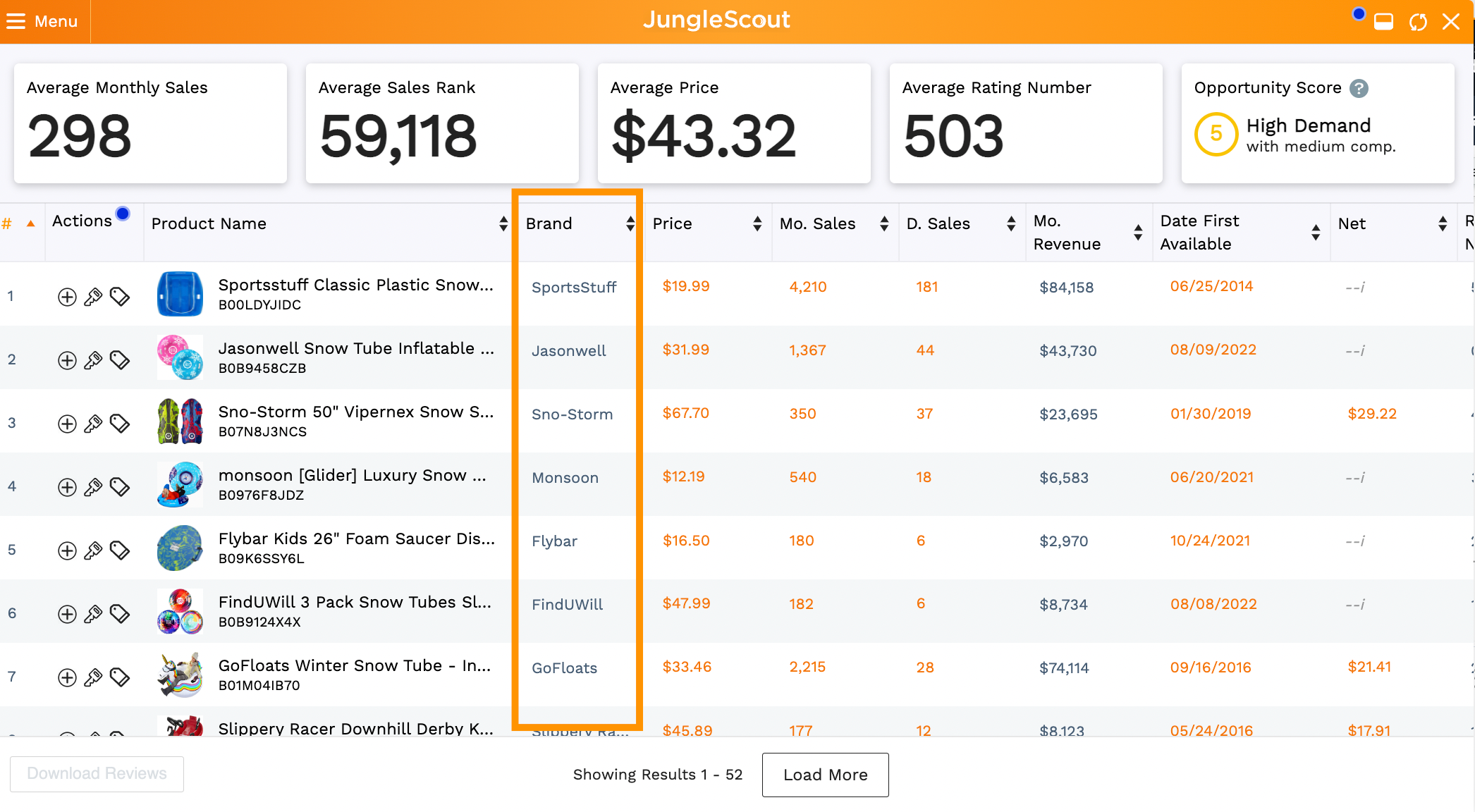Screen dimensions: 1475x812
Task: Click tag icon for Jasonwell row
Action: tap(120, 360)
